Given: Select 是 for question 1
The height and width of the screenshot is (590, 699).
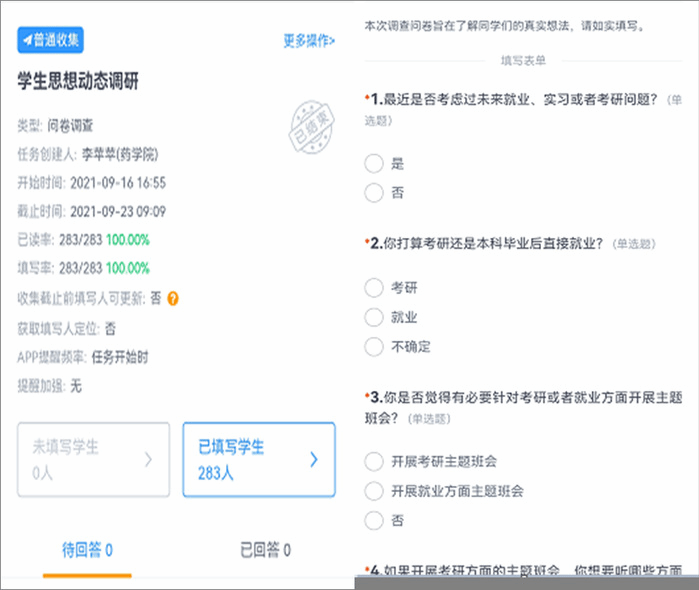Looking at the screenshot, I should tap(374, 163).
